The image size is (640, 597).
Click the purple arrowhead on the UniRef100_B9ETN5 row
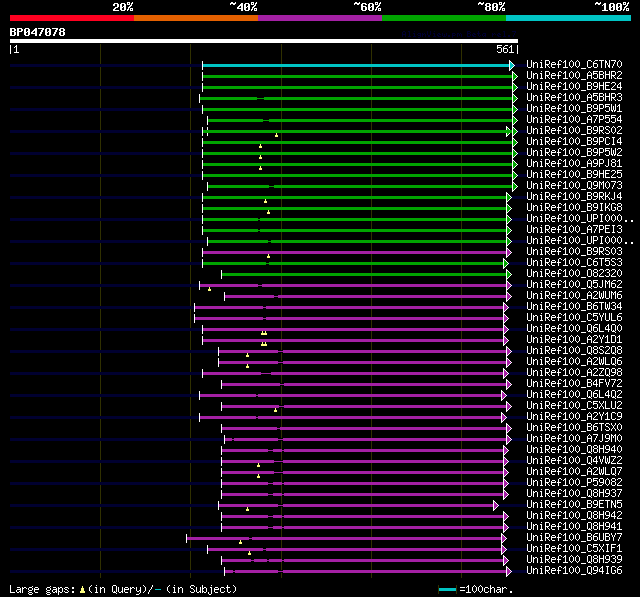(496, 505)
